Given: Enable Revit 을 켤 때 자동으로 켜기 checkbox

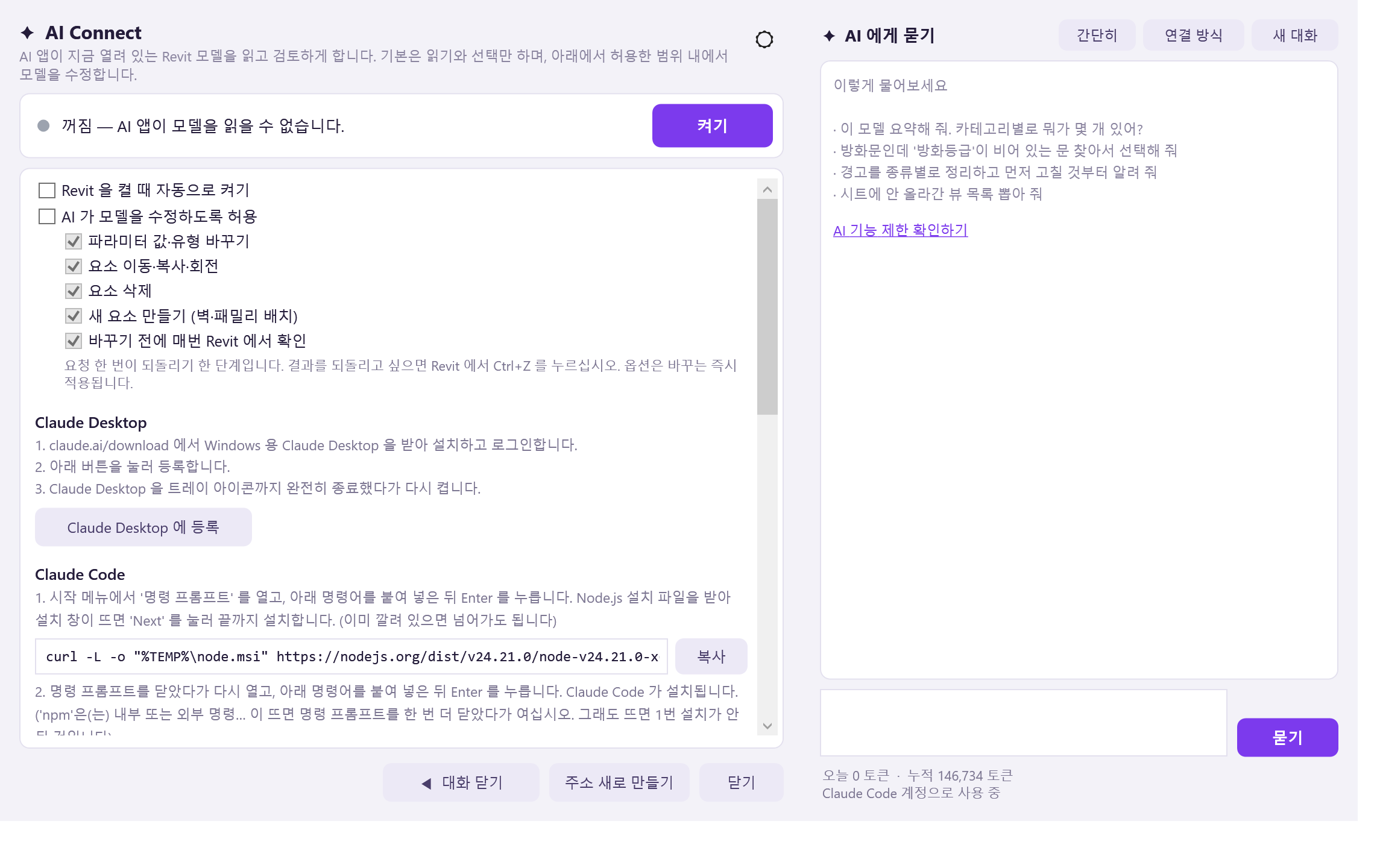Looking at the screenshot, I should (47, 190).
